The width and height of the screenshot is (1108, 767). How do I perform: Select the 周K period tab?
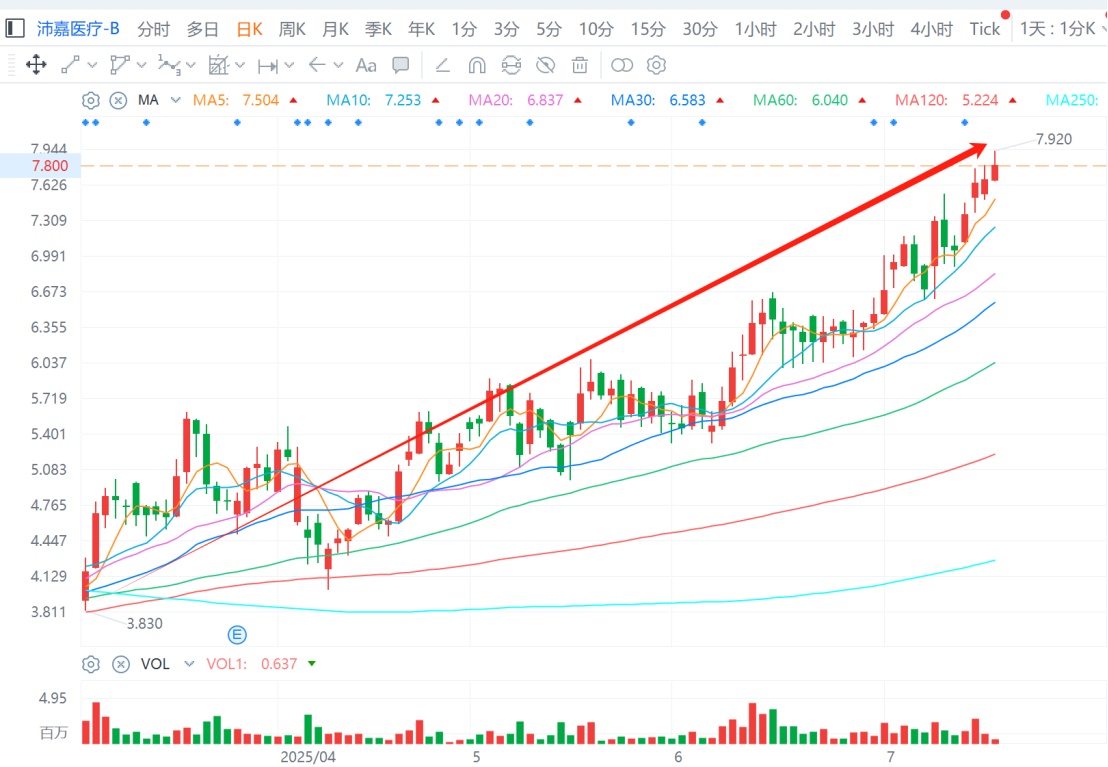point(292,29)
